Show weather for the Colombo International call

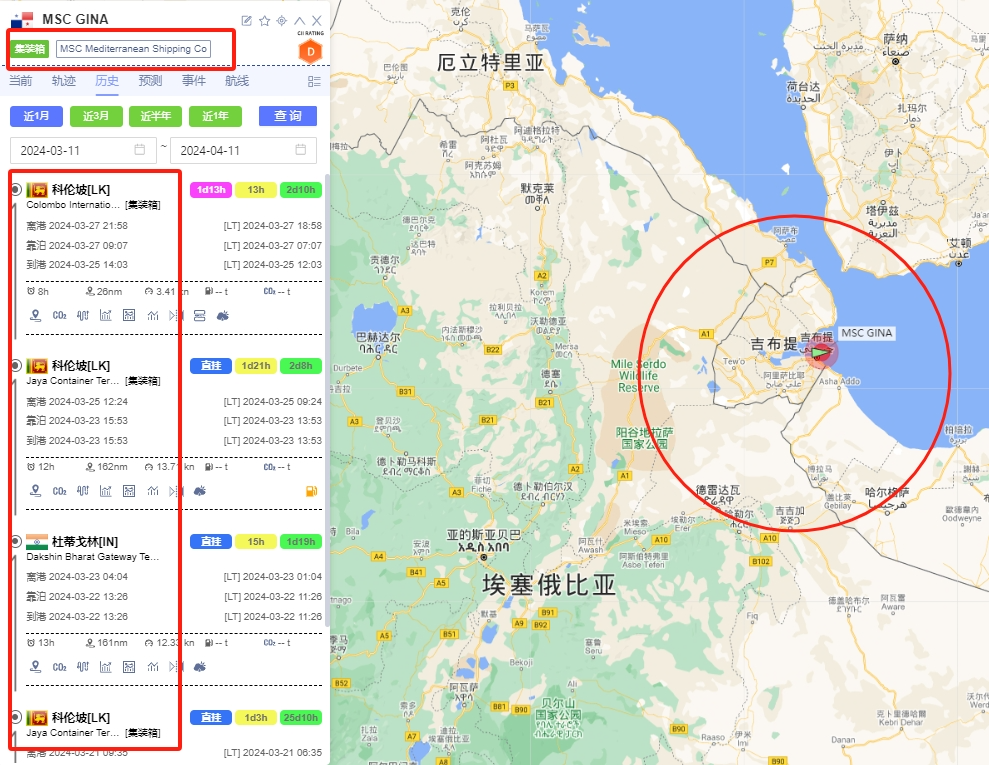pos(223,315)
